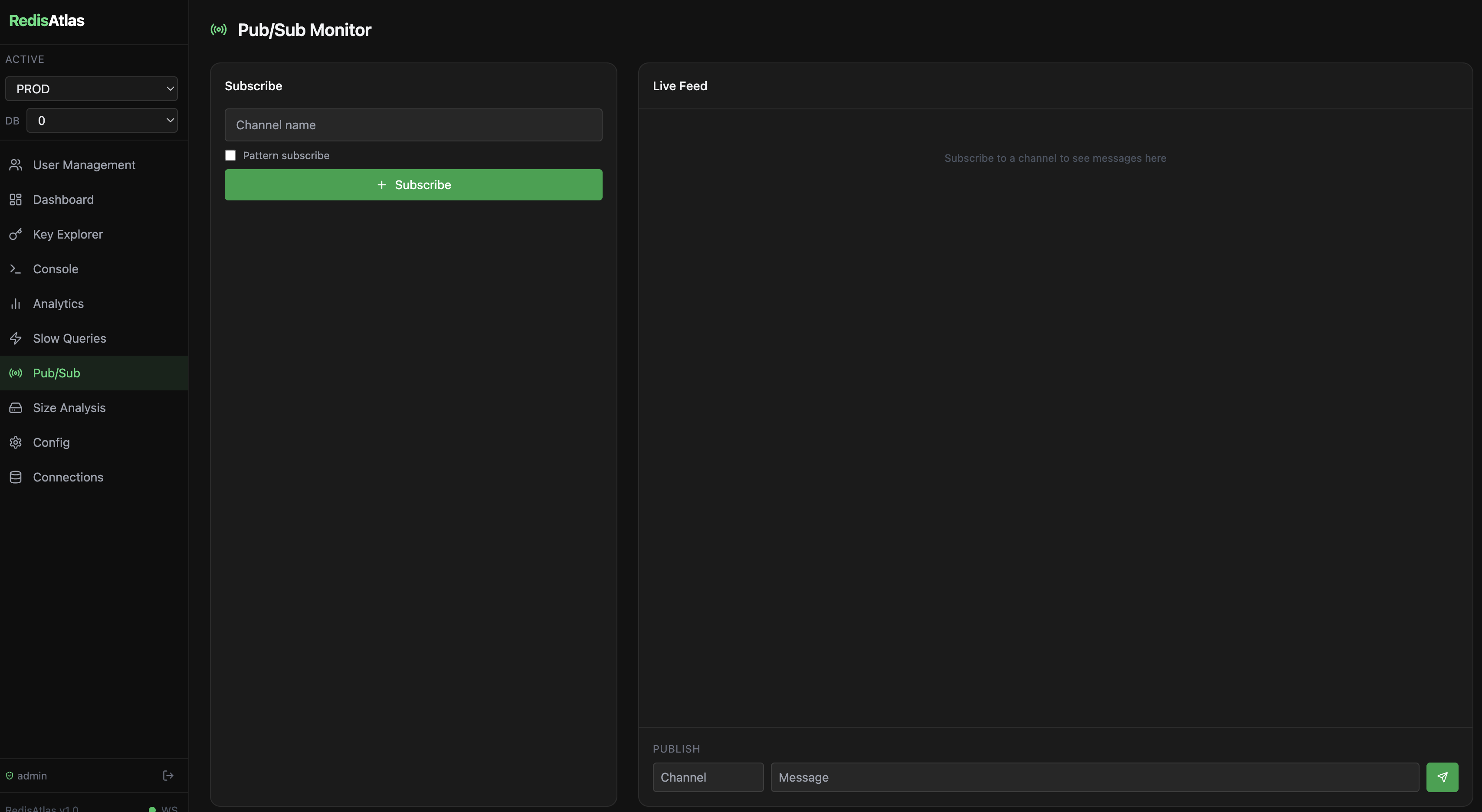Click the Slow Queries lightning icon

point(16,338)
